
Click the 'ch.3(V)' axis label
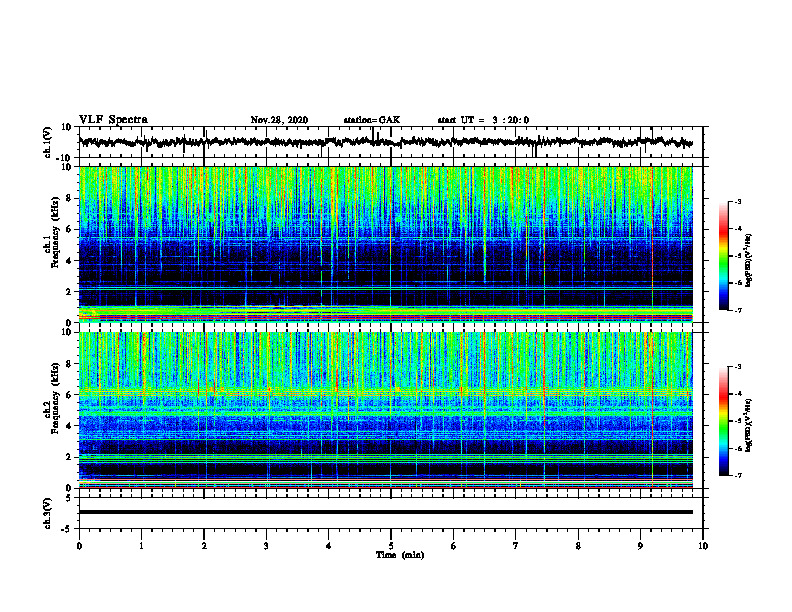tap(48, 513)
